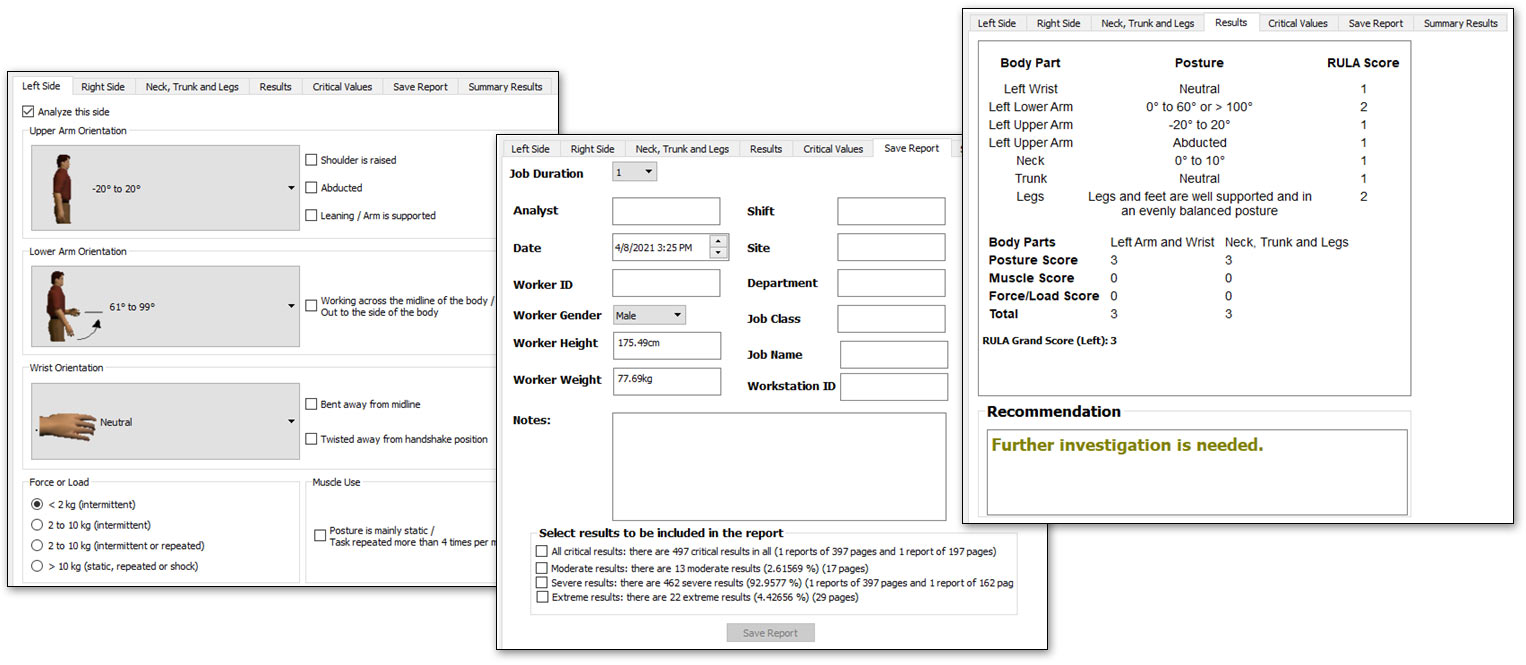Toggle the Analyze this side checkbox
Screen dimensions: 1526x665
pyautogui.click(x=27, y=112)
